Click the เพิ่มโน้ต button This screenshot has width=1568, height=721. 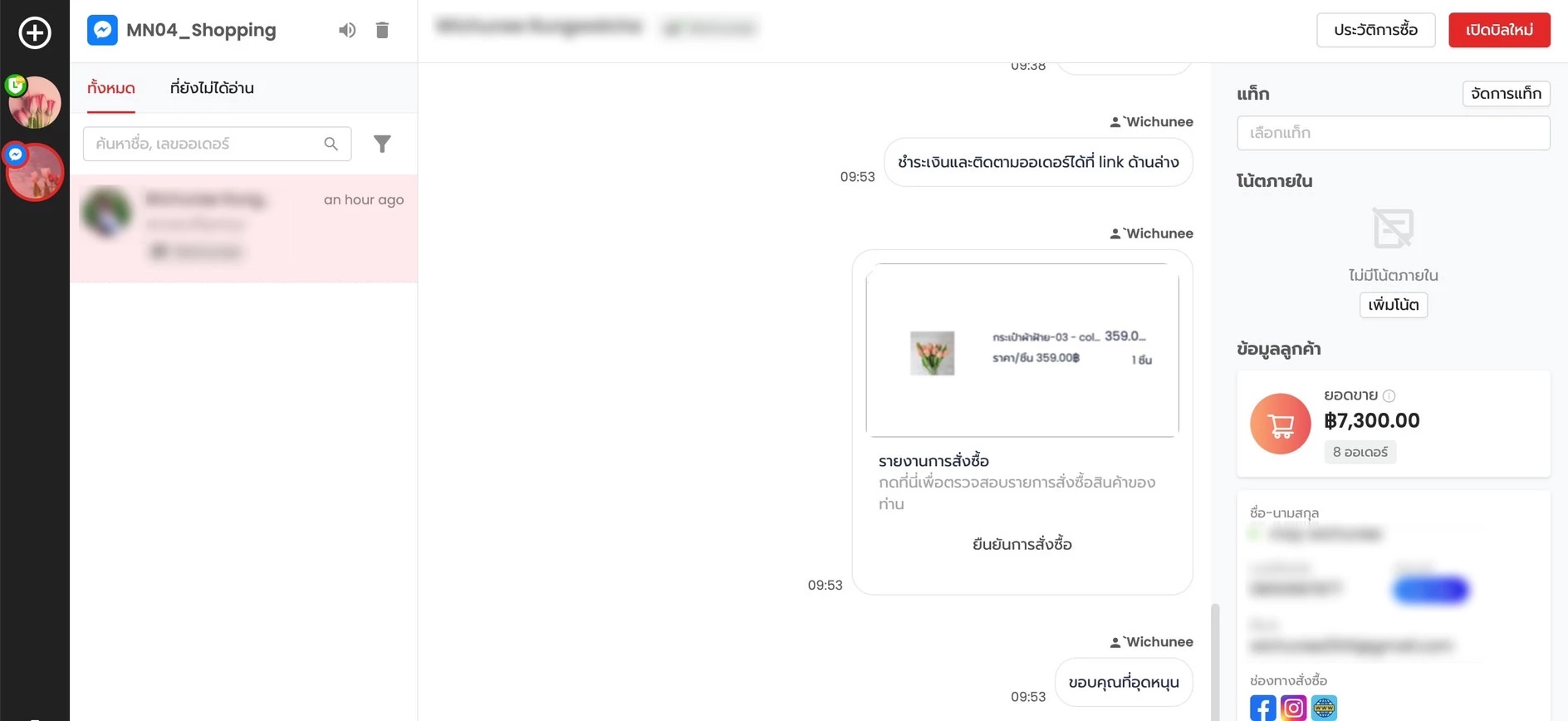1393,305
